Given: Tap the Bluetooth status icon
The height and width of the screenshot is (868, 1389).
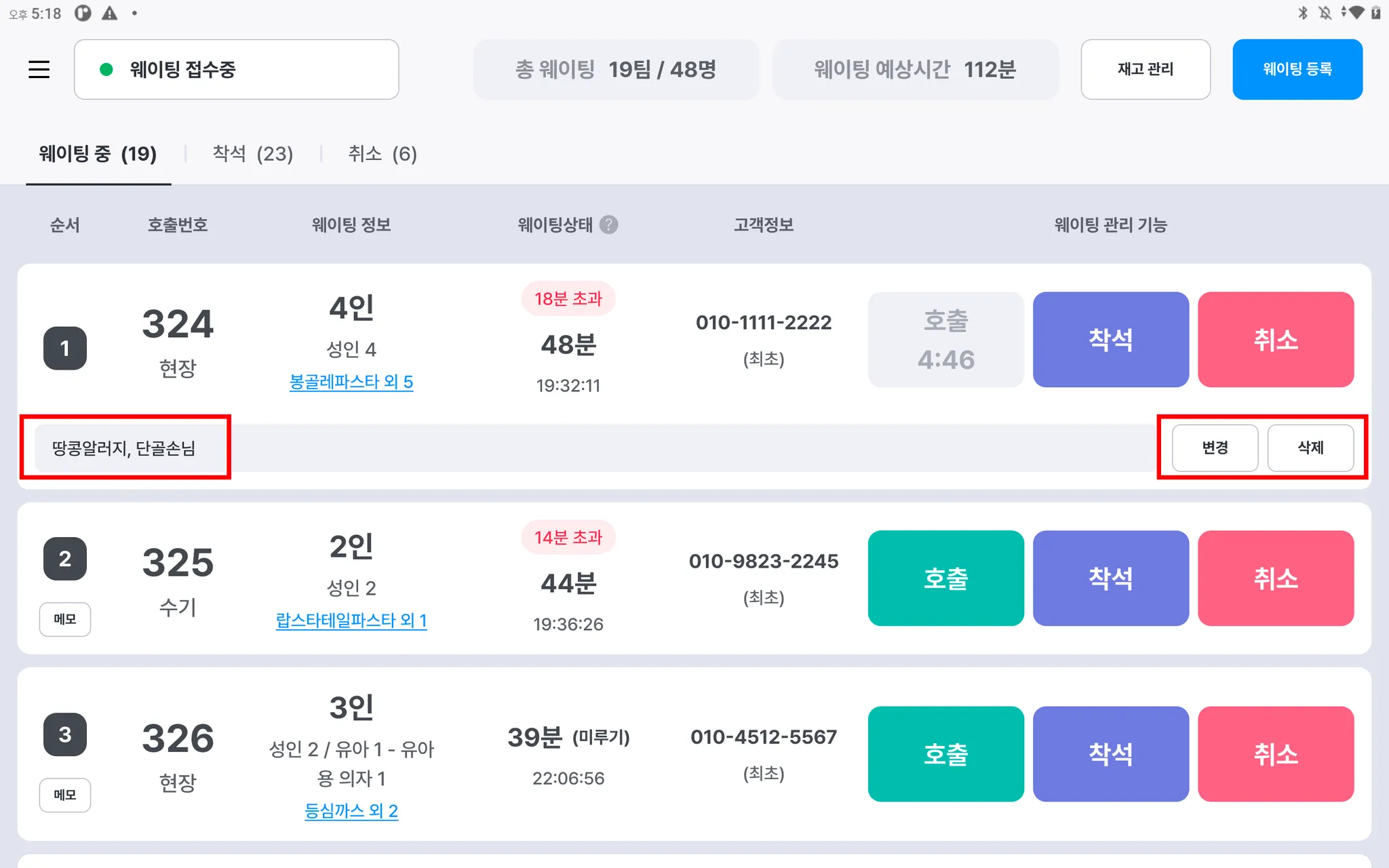Looking at the screenshot, I should point(1303,13).
